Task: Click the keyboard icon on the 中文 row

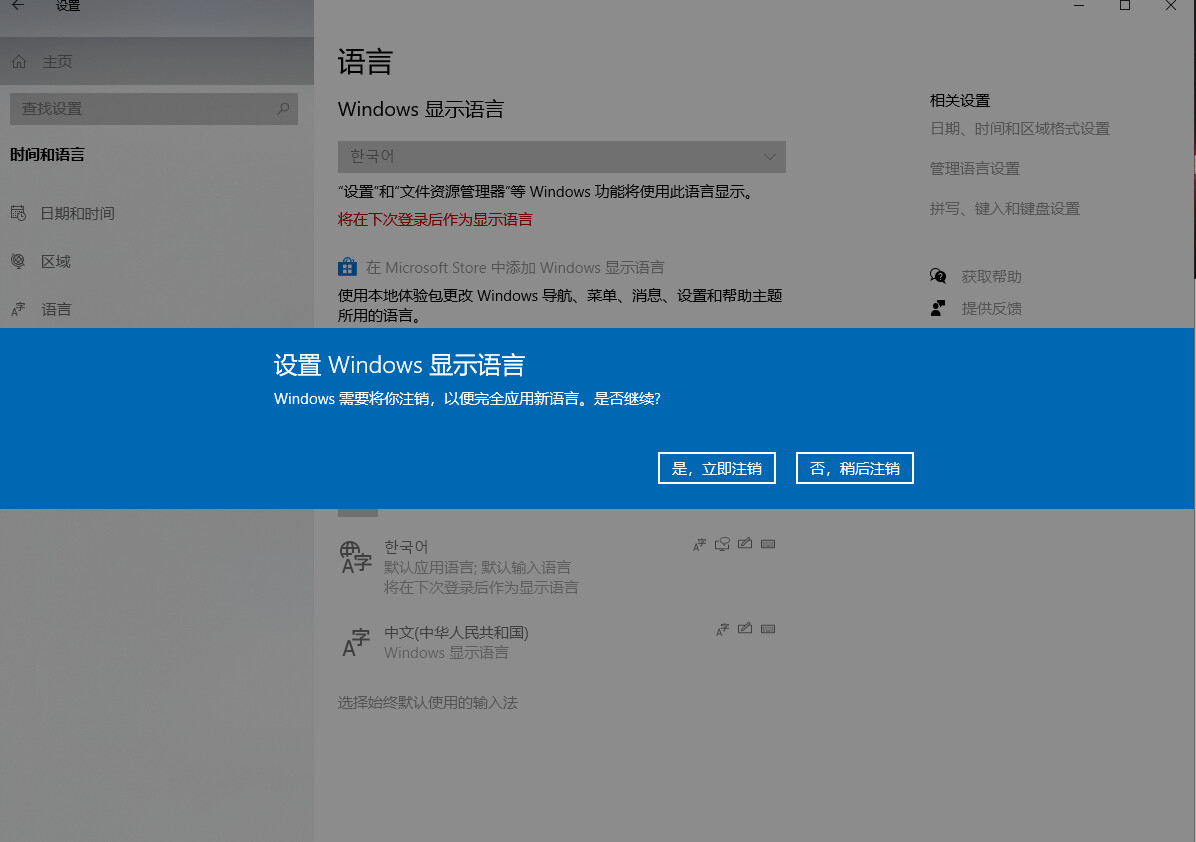Action: pyautogui.click(x=768, y=630)
